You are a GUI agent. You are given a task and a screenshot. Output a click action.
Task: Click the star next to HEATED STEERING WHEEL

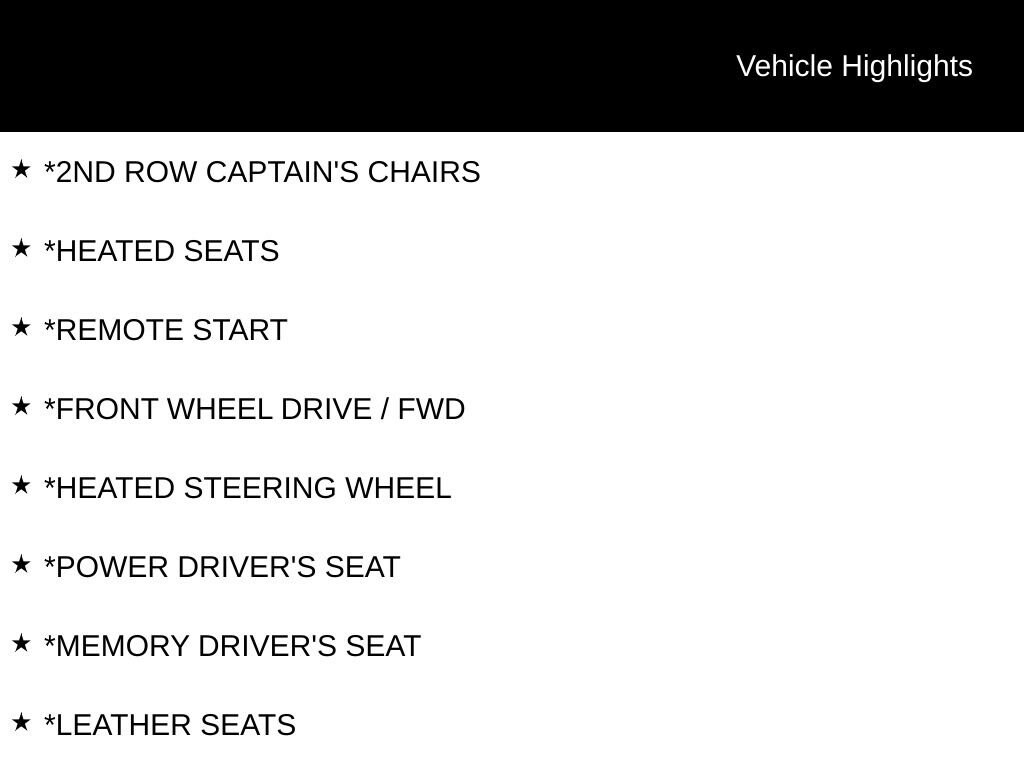pyautogui.click(x=21, y=486)
